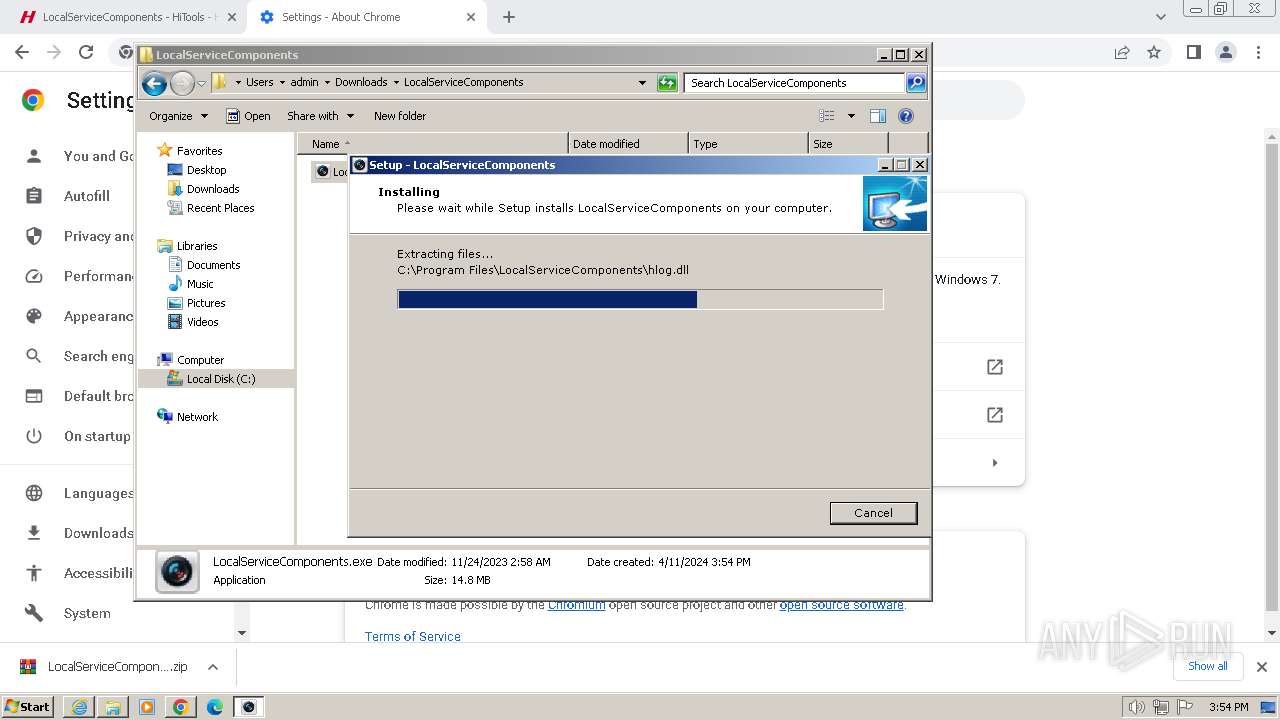The height and width of the screenshot is (720, 1280).
Task: Open Explorer recent locations dropdown arrow
Action: [201, 83]
